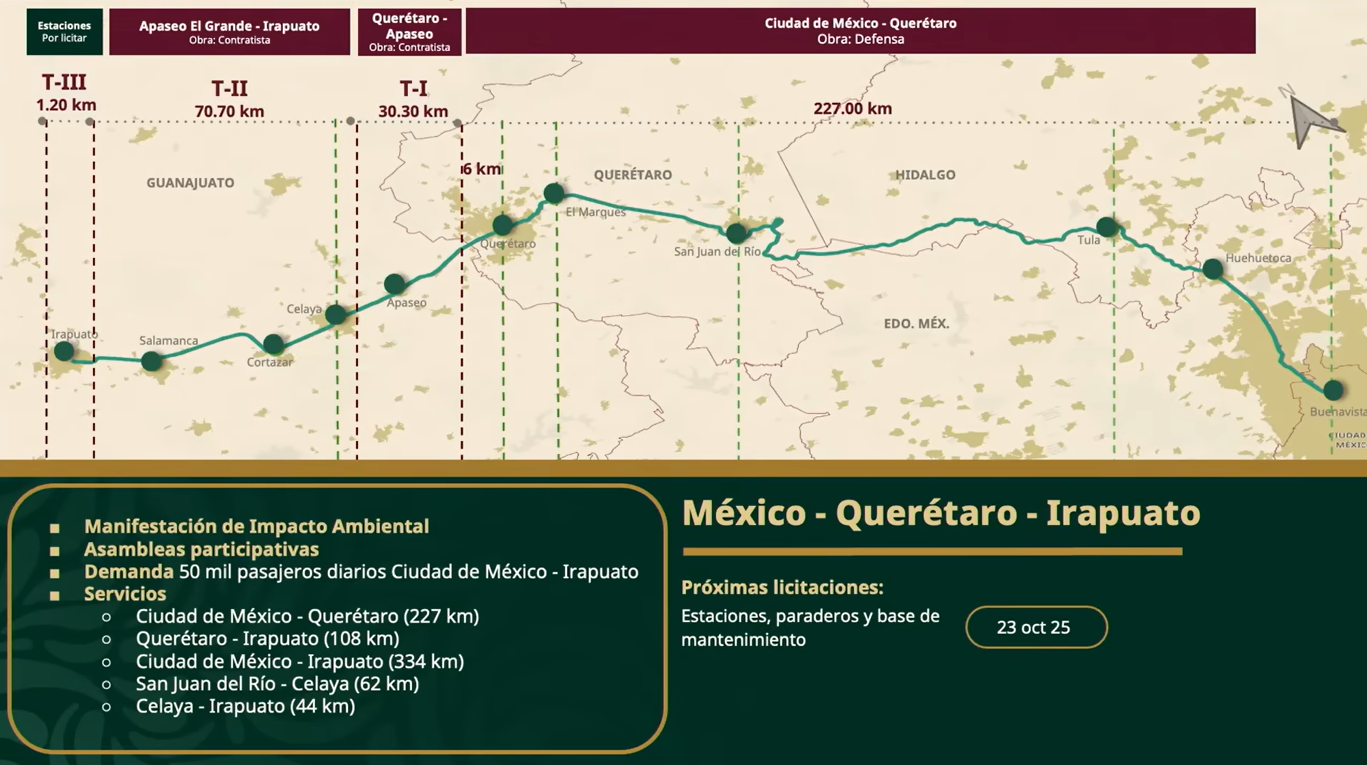
Task: Click the Manifestación de Impacto Ambiental bullet text
Action: (x=256, y=526)
